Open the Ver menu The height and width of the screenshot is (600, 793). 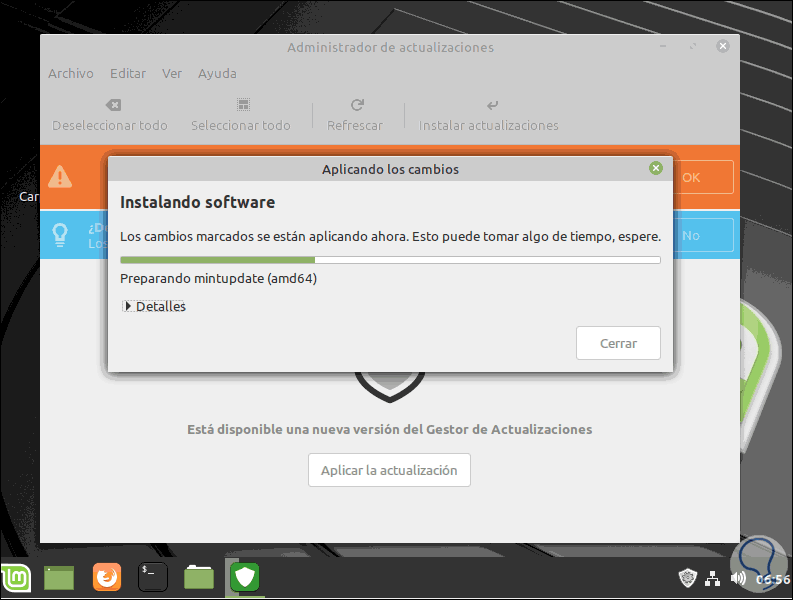click(172, 73)
